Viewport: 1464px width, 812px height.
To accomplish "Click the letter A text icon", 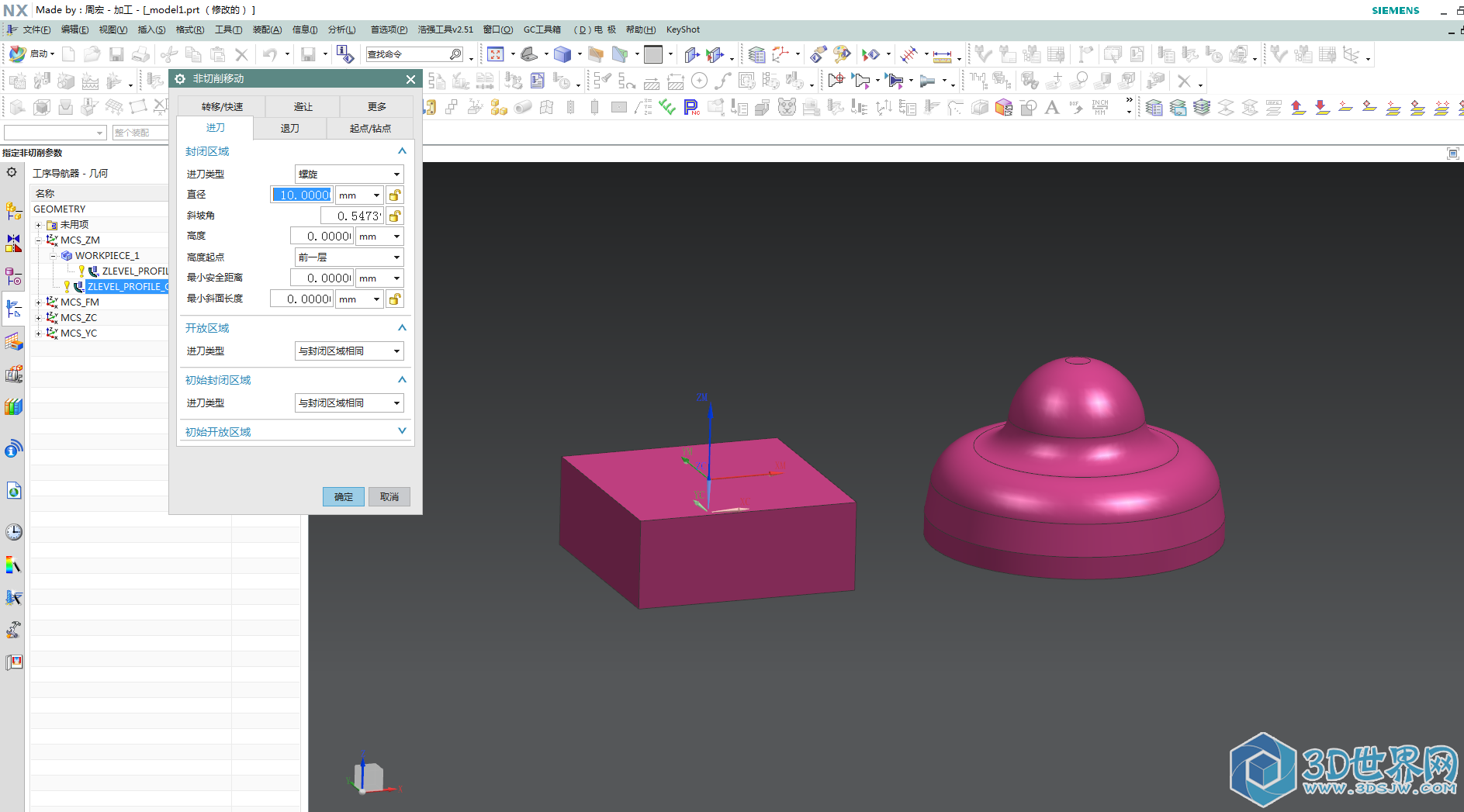I will (1052, 108).
